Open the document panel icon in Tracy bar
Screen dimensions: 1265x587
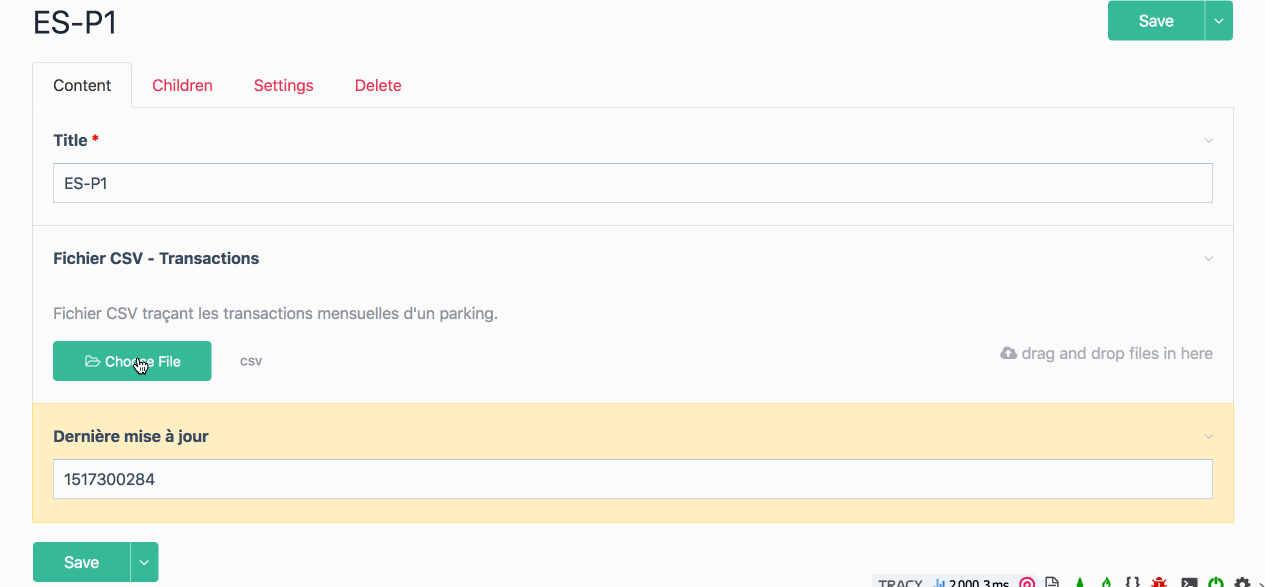[x=1052, y=582]
